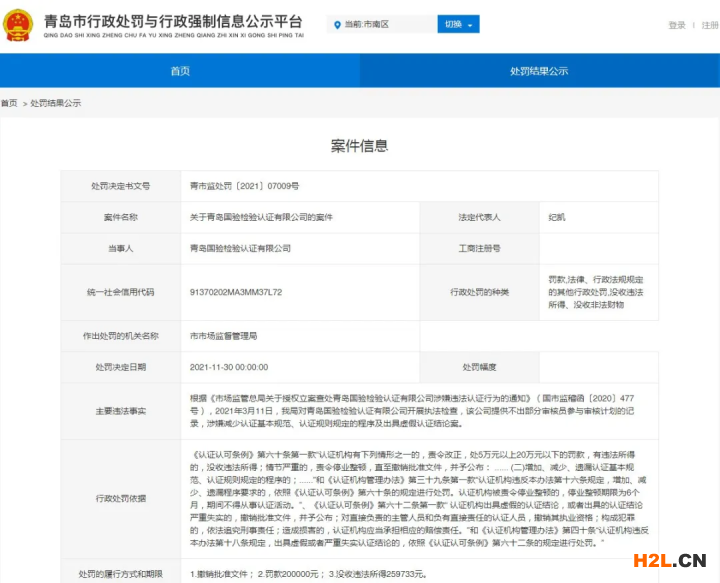The width and height of the screenshot is (720, 583).
Task: Click the national emblem logo
Action: (19, 24)
